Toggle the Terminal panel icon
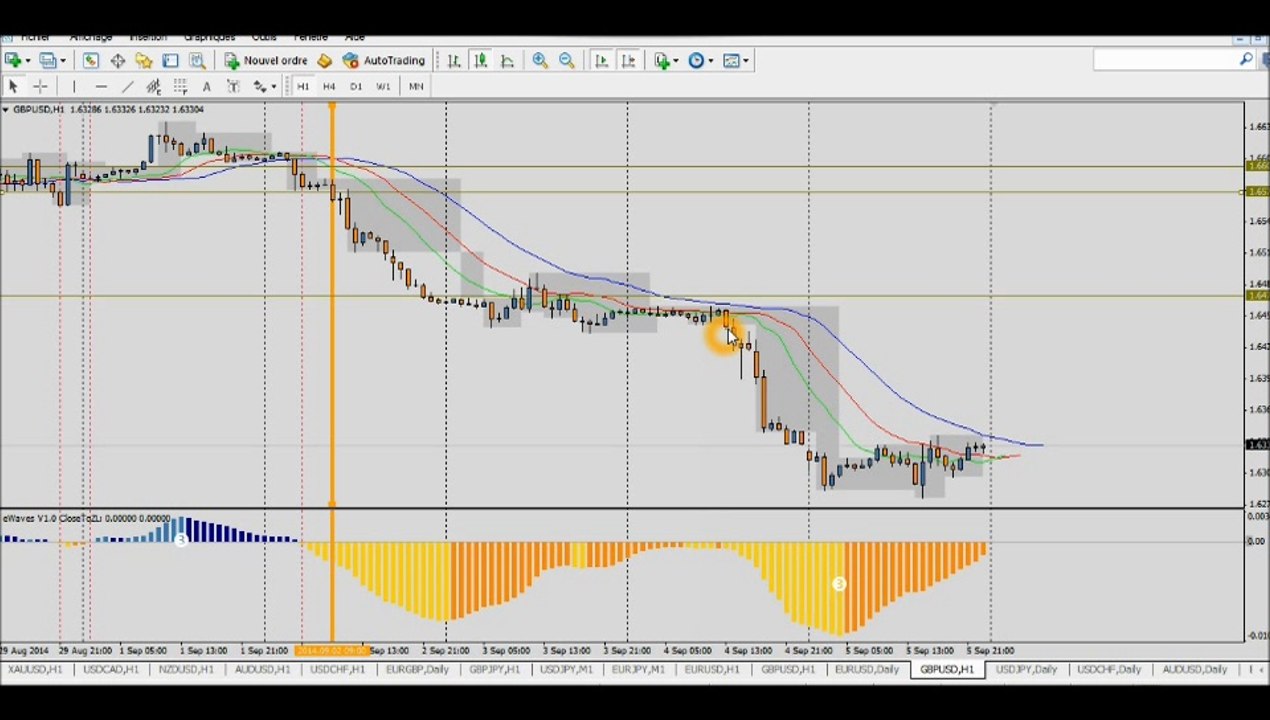Screen dimensions: 1270x720 click(x=170, y=61)
